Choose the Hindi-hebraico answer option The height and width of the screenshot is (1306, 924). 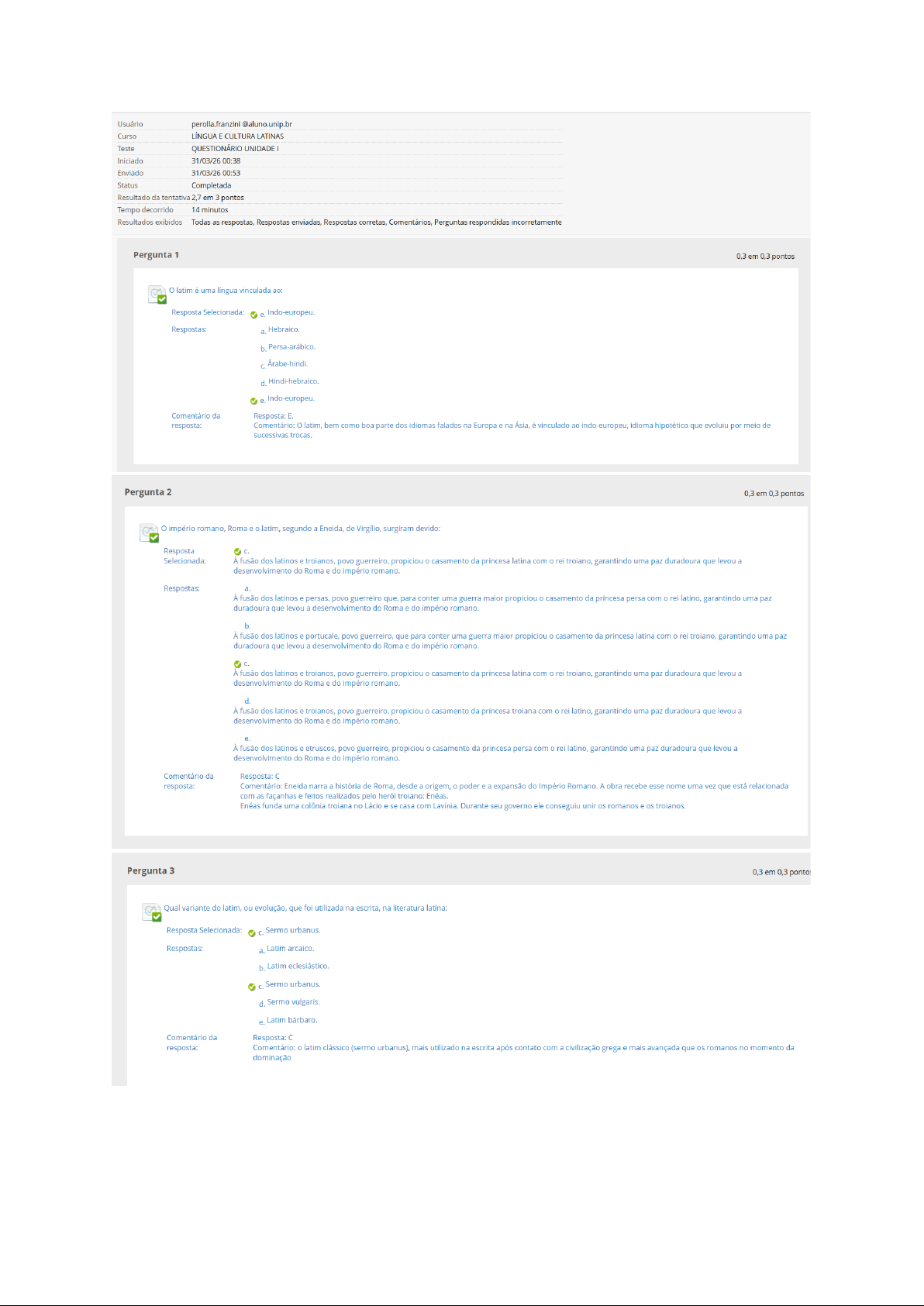pos(293,381)
